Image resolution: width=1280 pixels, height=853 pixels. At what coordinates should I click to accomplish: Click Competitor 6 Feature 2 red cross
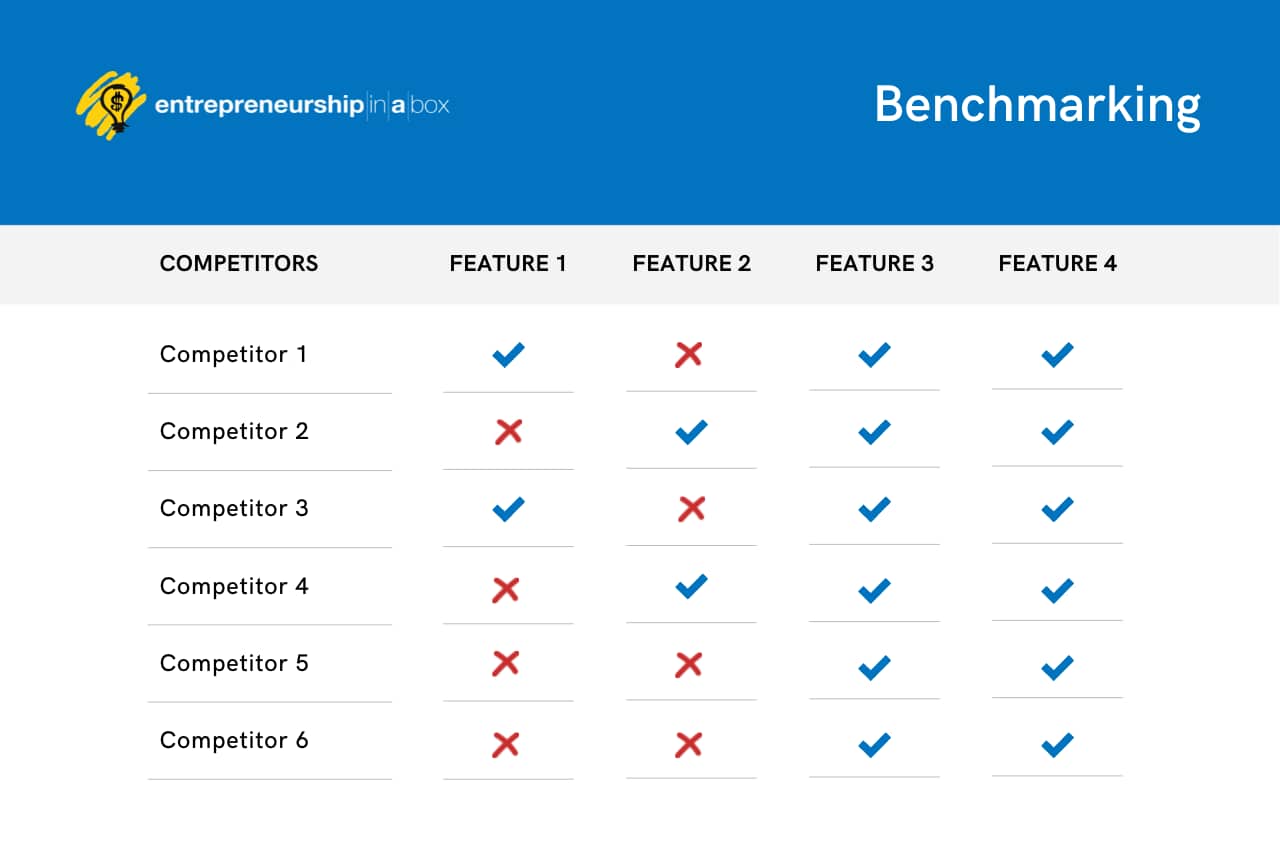(688, 744)
